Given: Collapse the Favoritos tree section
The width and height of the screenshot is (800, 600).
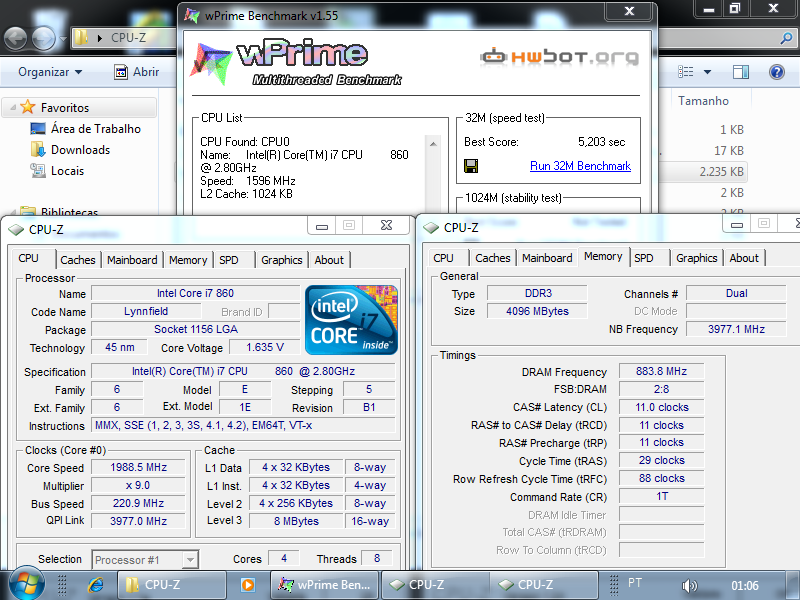Looking at the screenshot, I should (x=13, y=108).
